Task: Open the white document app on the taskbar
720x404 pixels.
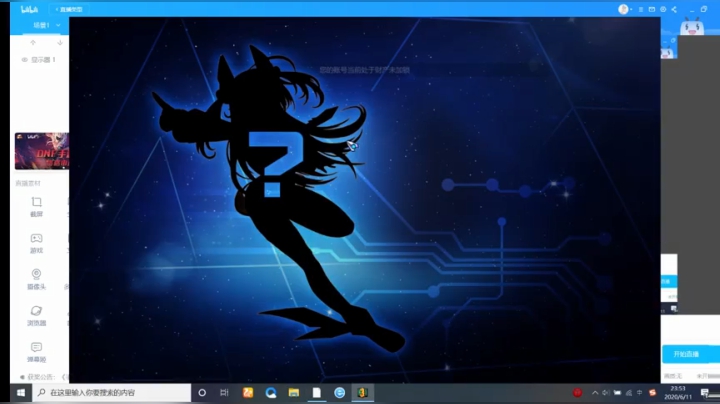Action: pyautogui.click(x=317, y=393)
